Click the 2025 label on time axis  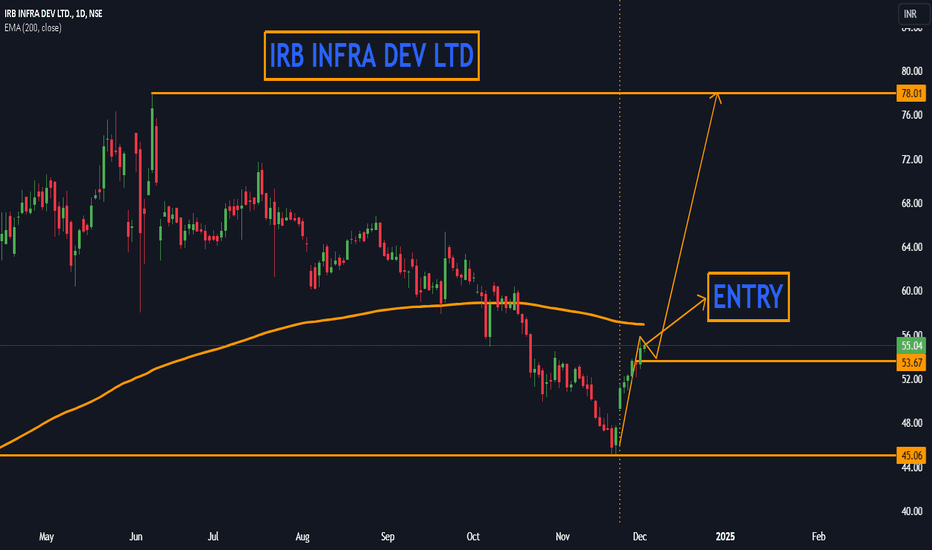725,536
